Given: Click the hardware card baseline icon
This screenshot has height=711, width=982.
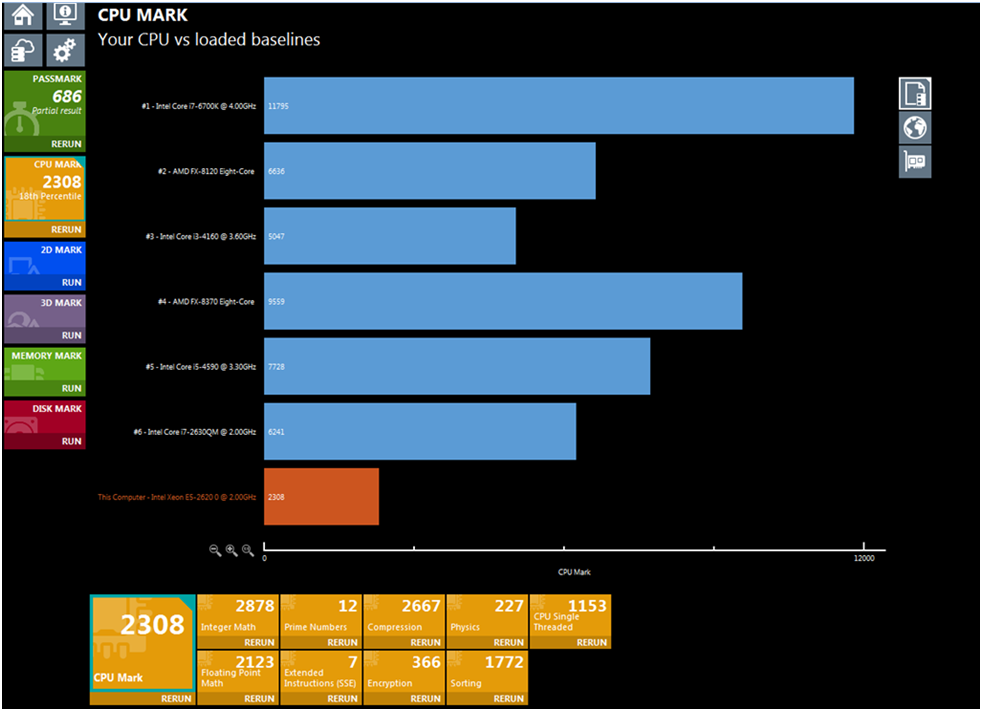Looking at the screenshot, I should coord(915,162).
